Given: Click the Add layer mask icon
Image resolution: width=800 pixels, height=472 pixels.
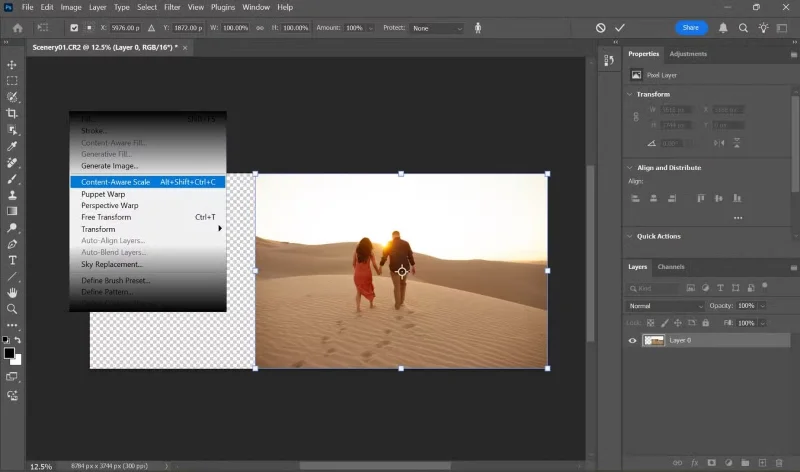Looking at the screenshot, I should click(x=711, y=463).
